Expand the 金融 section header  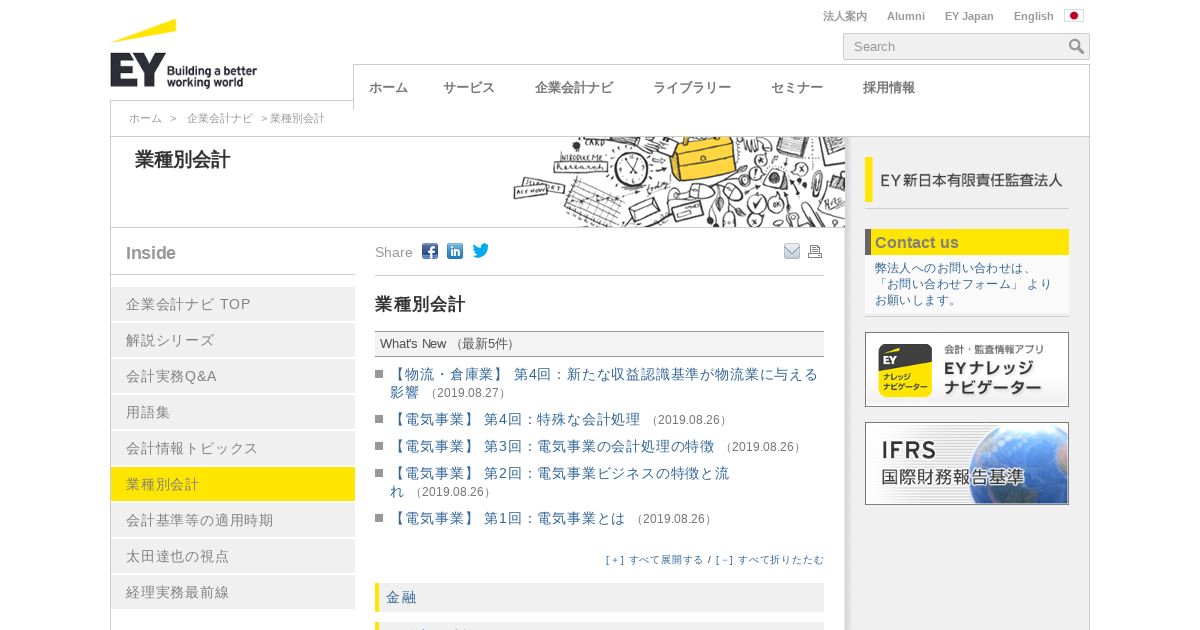[x=599, y=597]
